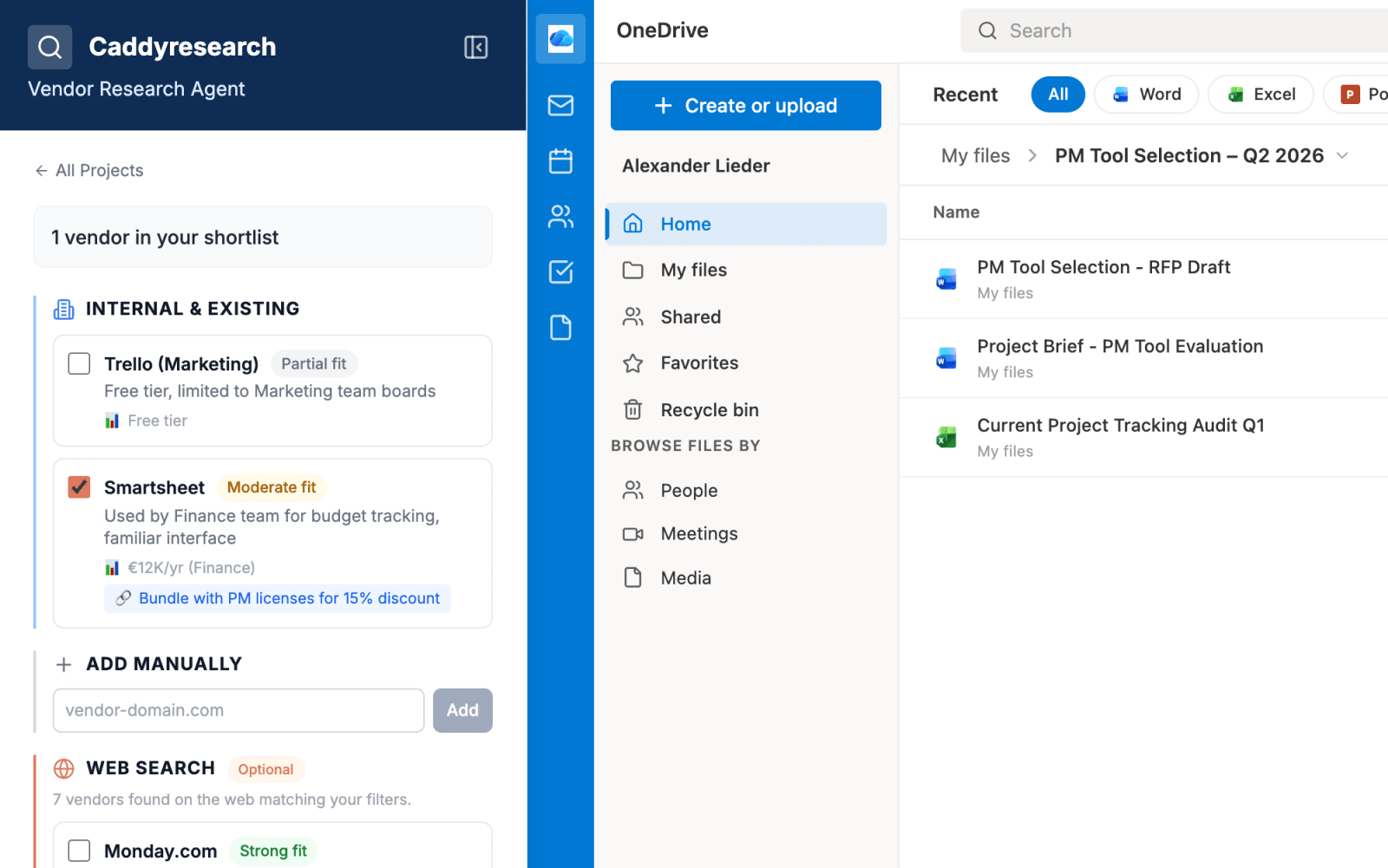Screen dimensions: 1388x868
Task: Open Favorites in OneDrive navigation
Action: point(746,363)
